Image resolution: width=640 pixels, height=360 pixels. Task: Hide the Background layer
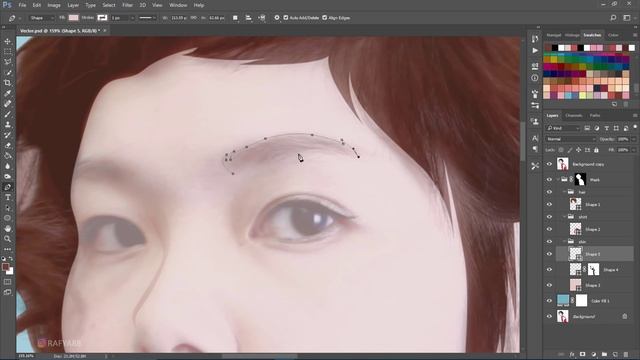549,316
